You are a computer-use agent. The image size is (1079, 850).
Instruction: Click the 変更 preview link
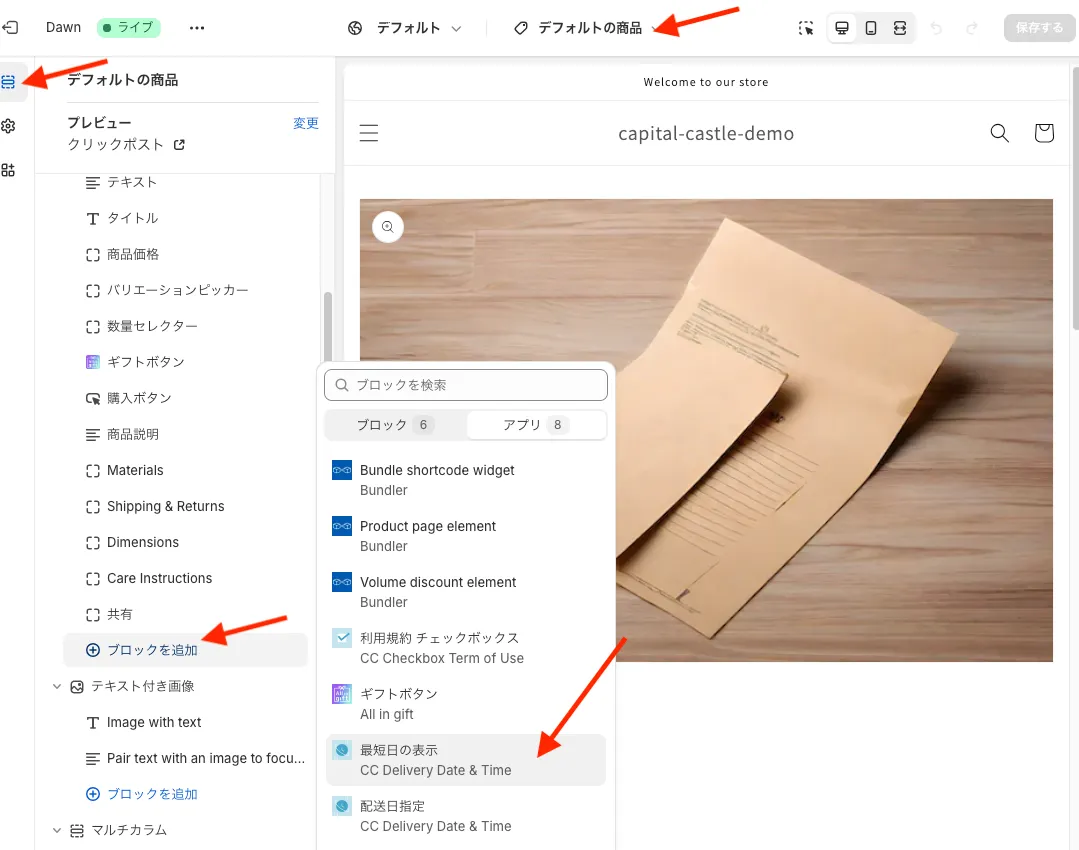click(x=305, y=123)
